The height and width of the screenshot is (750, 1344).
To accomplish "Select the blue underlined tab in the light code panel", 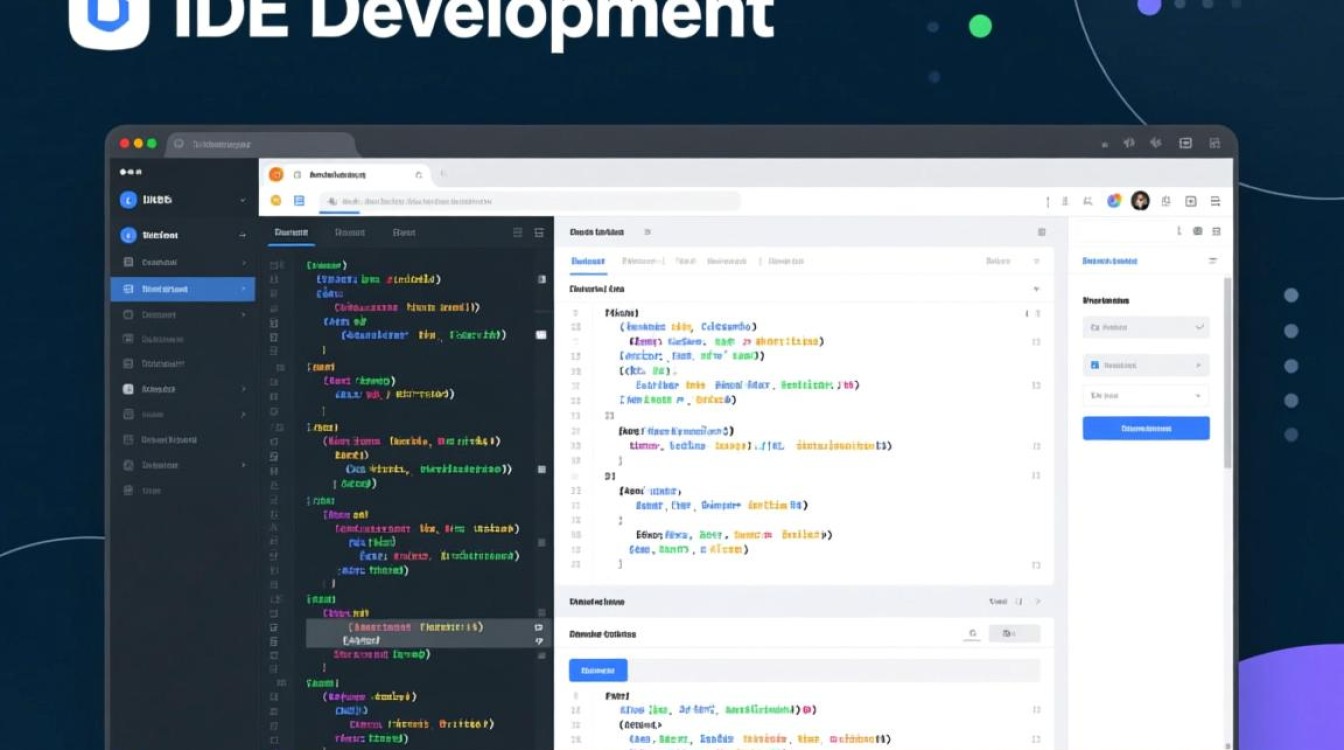I will pyautogui.click(x=588, y=261).
